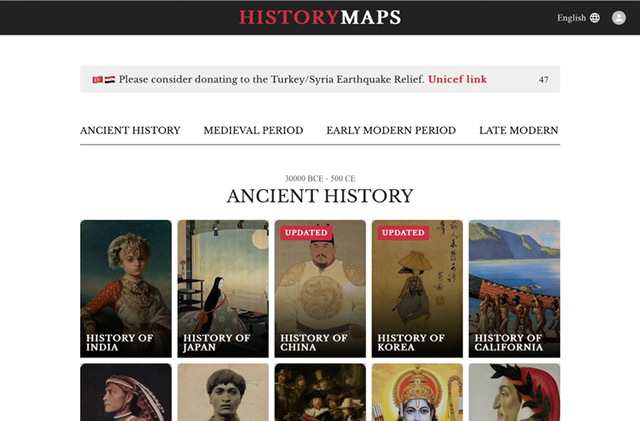Open the second-row card with the blue-skinned deity

point(417,392)
